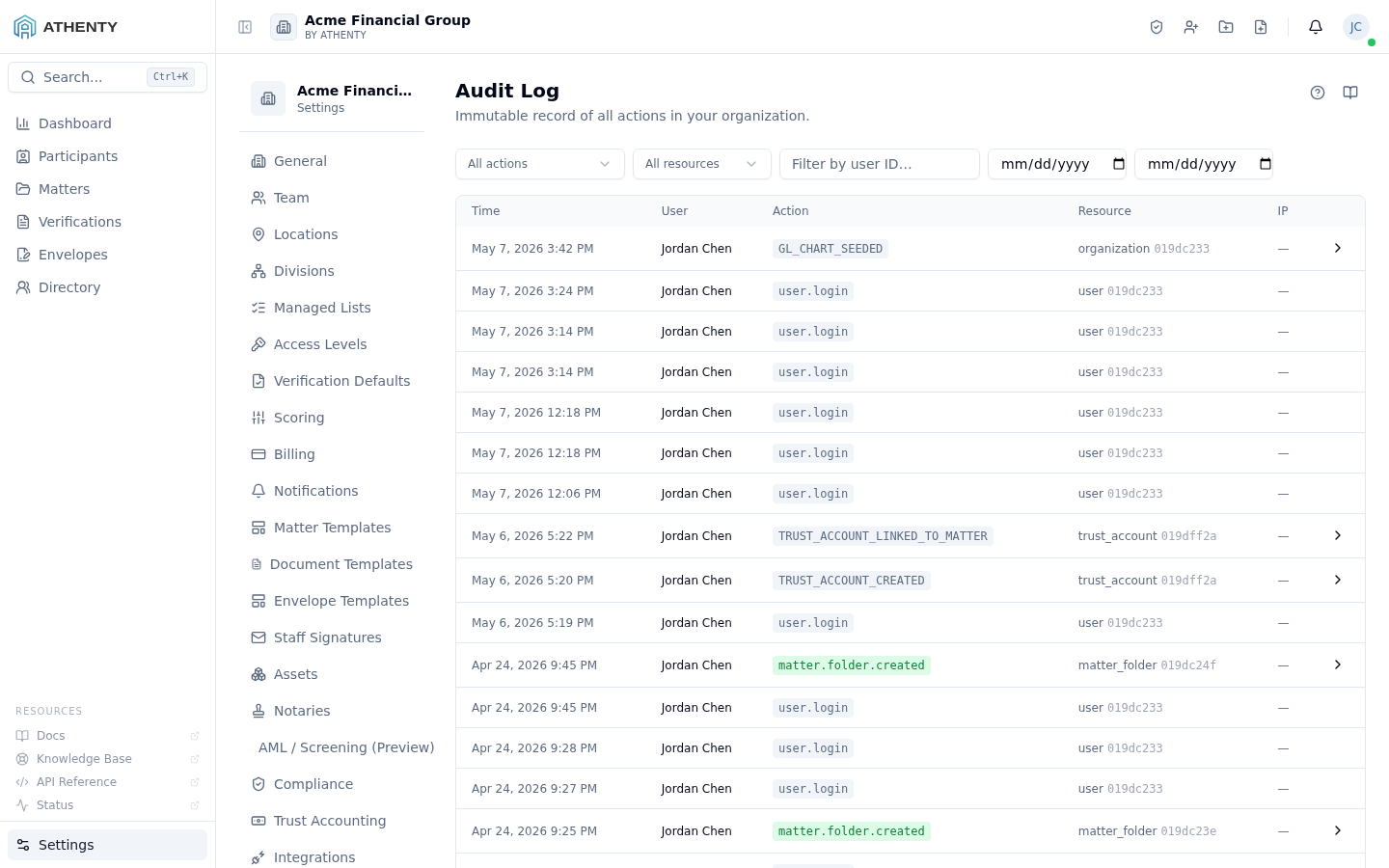The height and width of the screenshot is (868, 1389).
Task: Expand the Apr 24 9:45 PM matter.folder.created row
Action: (1338, 665)
